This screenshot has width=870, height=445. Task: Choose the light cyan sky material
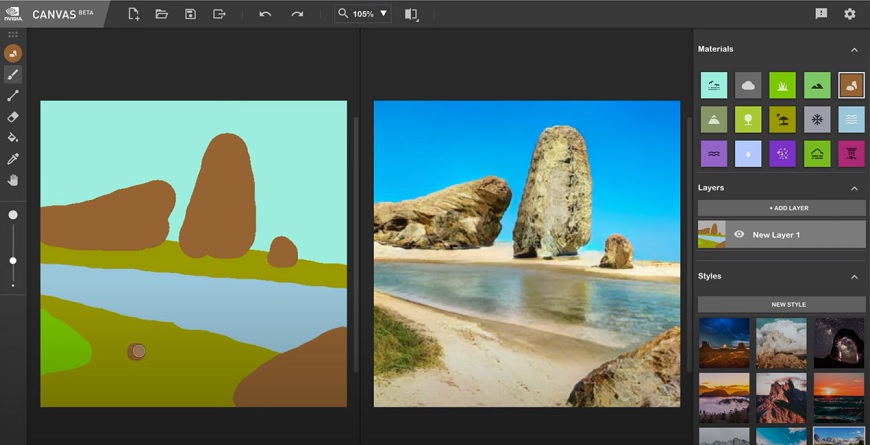coord(714,85)
